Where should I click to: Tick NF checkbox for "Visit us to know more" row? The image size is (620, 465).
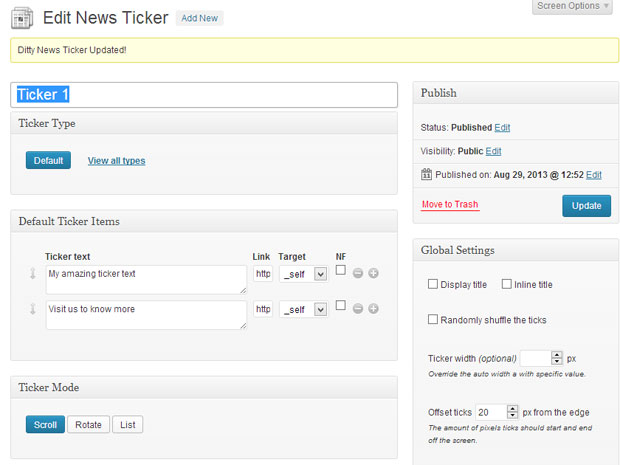point(340,305)
